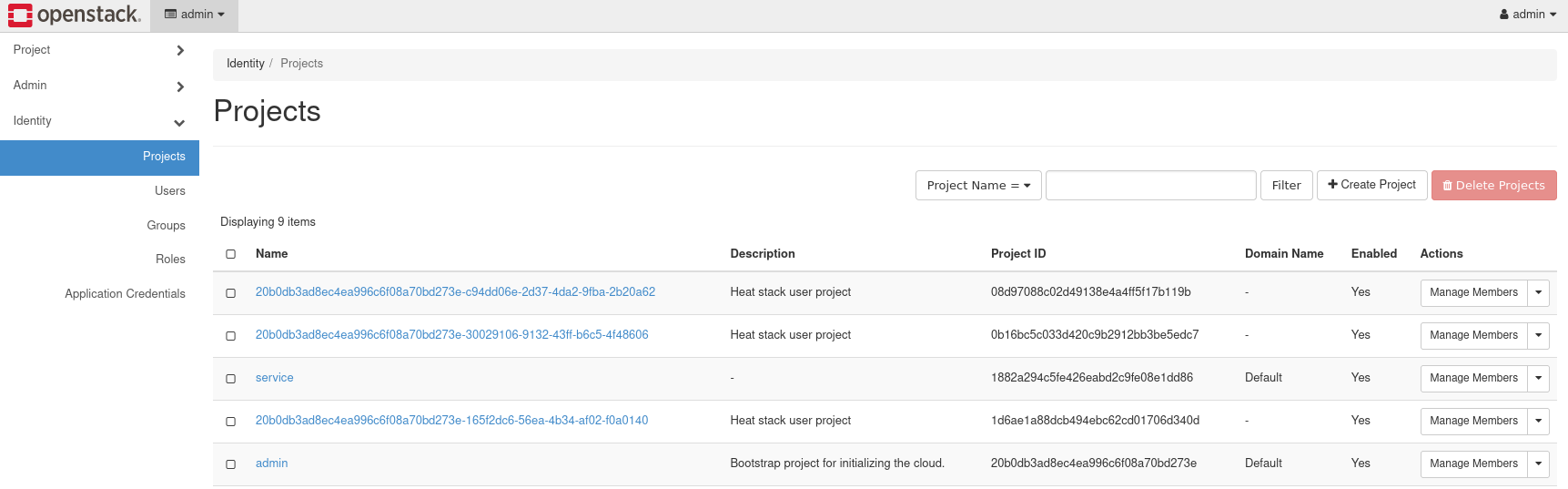Open actions caret for service project
This screenshot has height=489, width=1568.
[x=1538, y=378]
